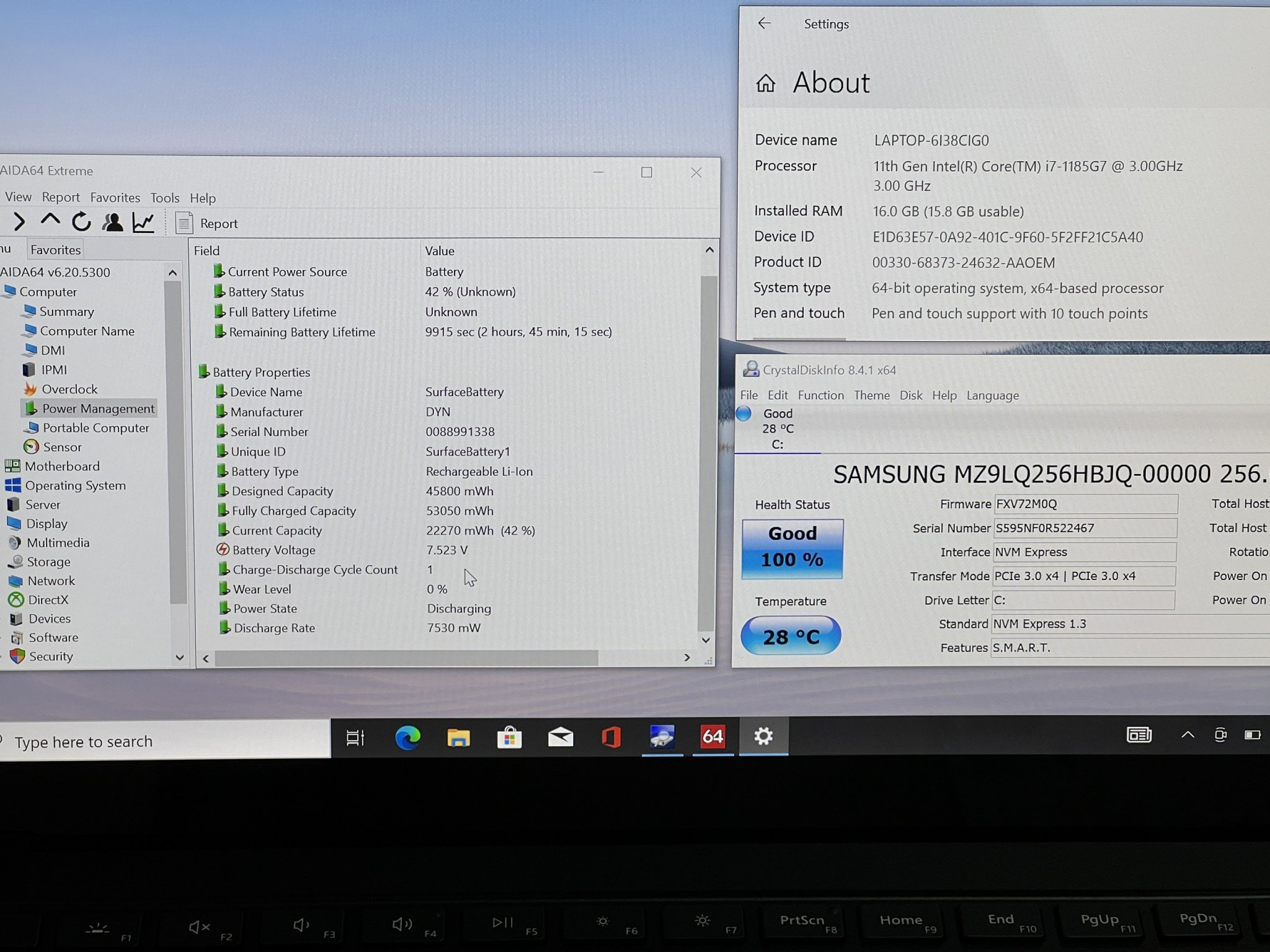The height and width of the screenshot is (952, 1270).
Task: Open the Tools menu in AIDA64
Action: coord(164,198)
